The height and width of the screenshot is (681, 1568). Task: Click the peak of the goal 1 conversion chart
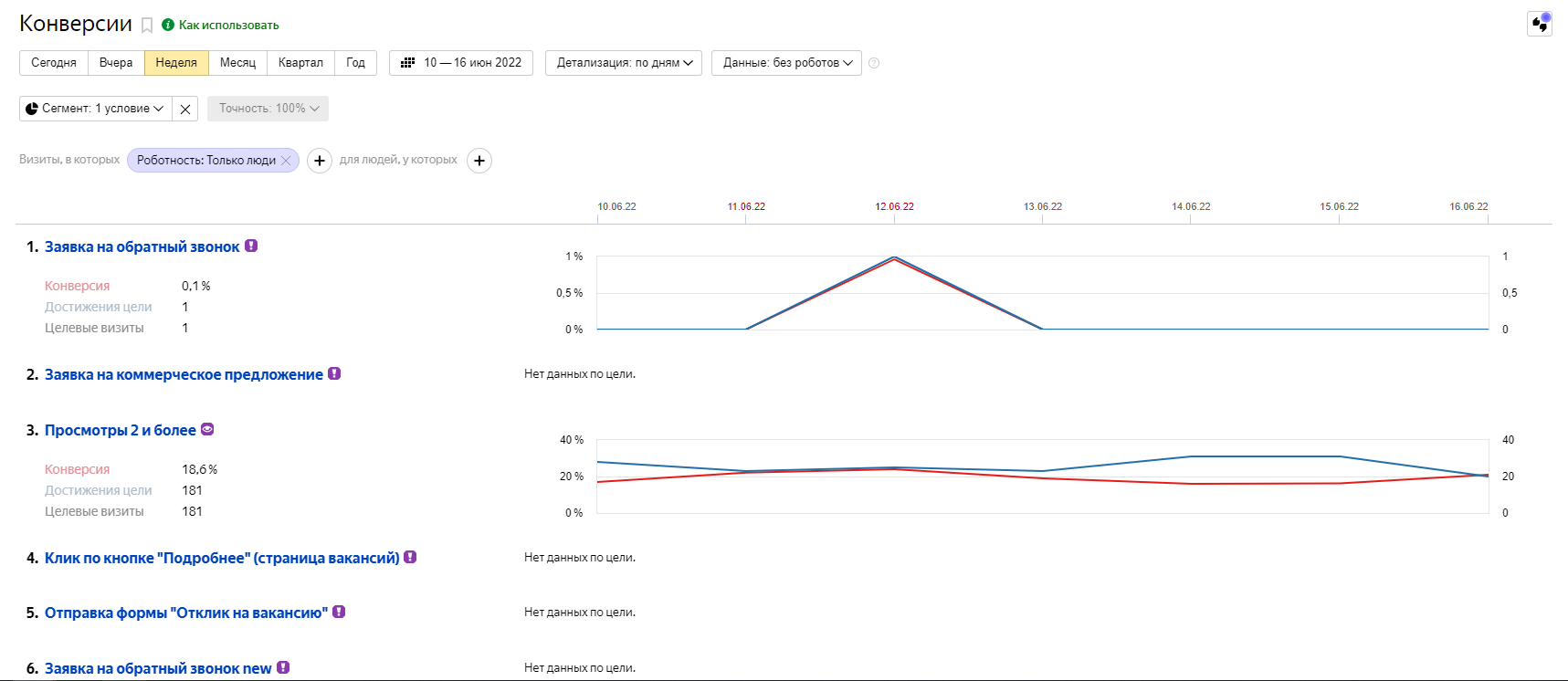(x=894, y=258)
